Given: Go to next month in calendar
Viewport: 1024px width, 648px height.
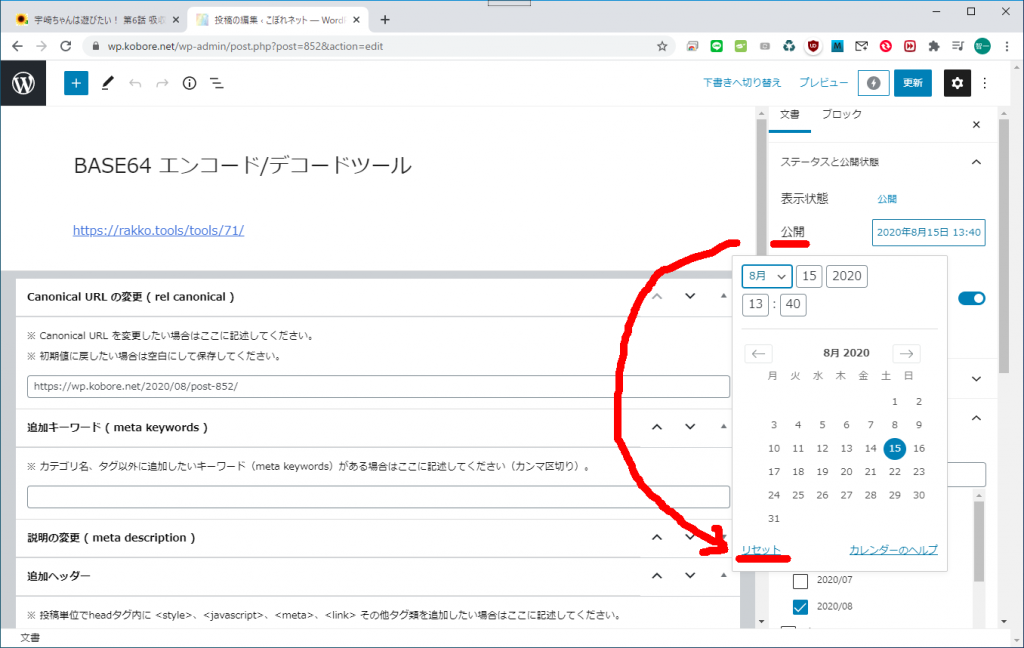Looking at the screenshot, I should click(906, 353).
